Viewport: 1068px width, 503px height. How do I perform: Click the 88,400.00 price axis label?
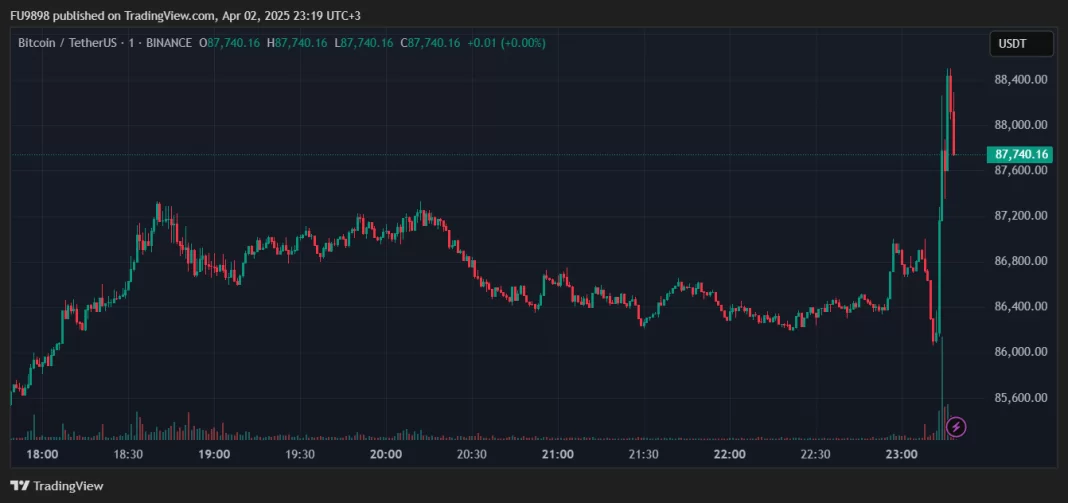click(x=1019, y=79)
